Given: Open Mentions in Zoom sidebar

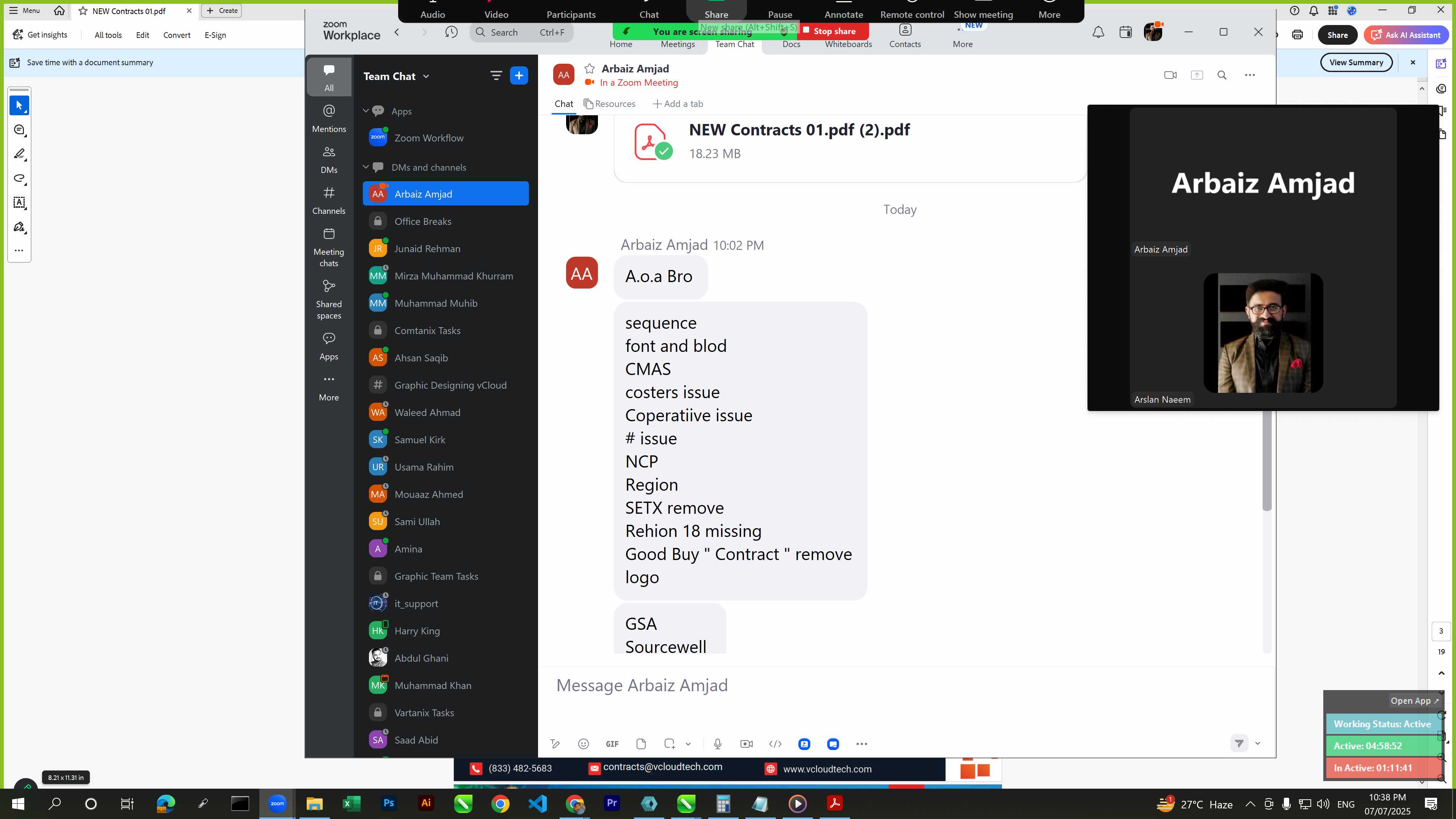Looking at the screenshot, I should click(329, 118).
